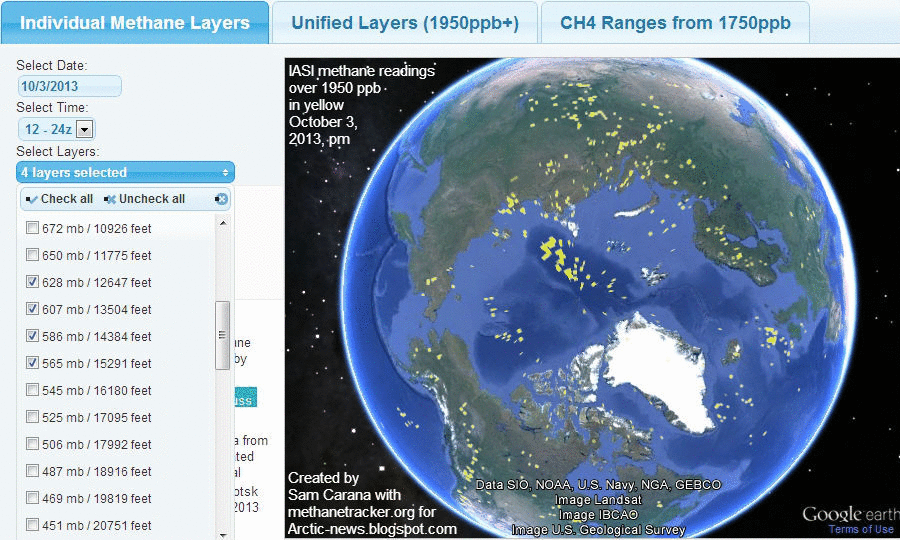Image resolution: width=900 pixels, height=540 pixels.
Task: Uncheck the 628 mb / 12647 feet layer
Action: (x=32, y=282)
